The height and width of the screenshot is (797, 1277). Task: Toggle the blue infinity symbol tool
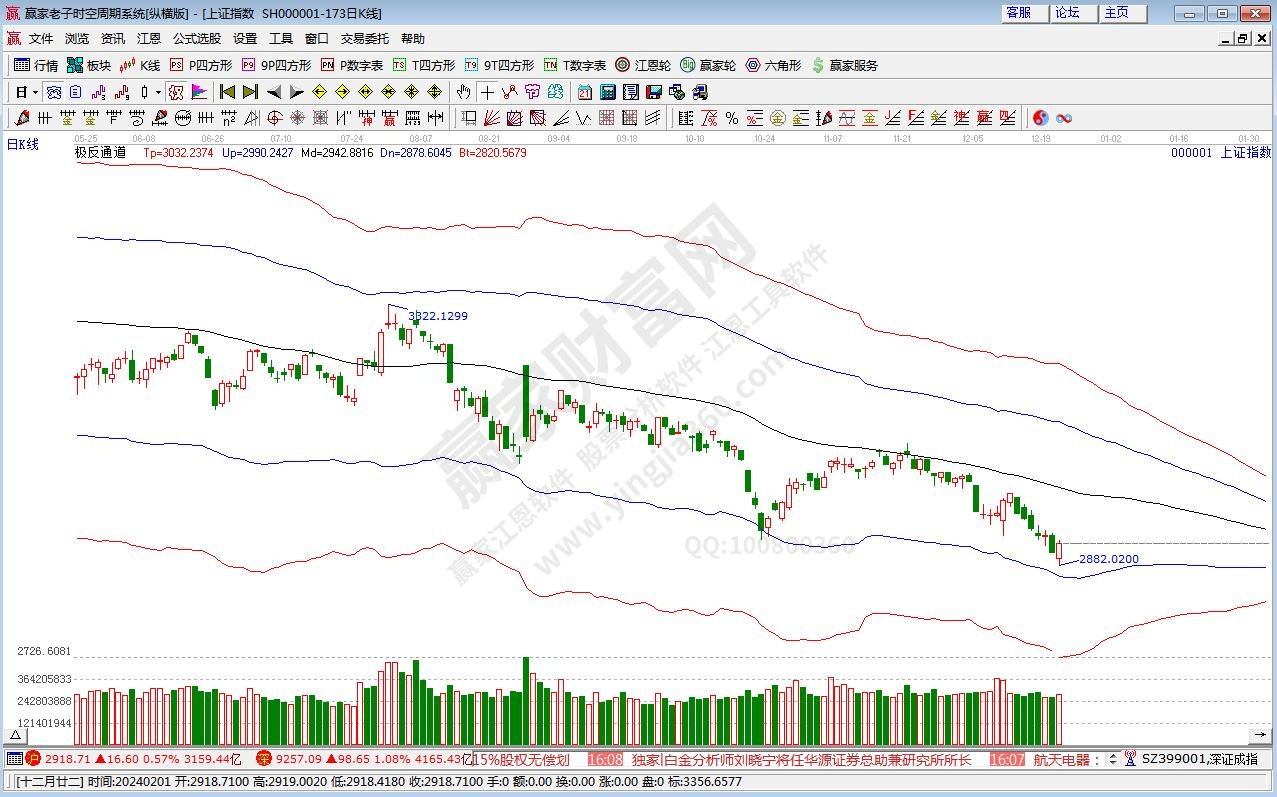point(1064,118)
